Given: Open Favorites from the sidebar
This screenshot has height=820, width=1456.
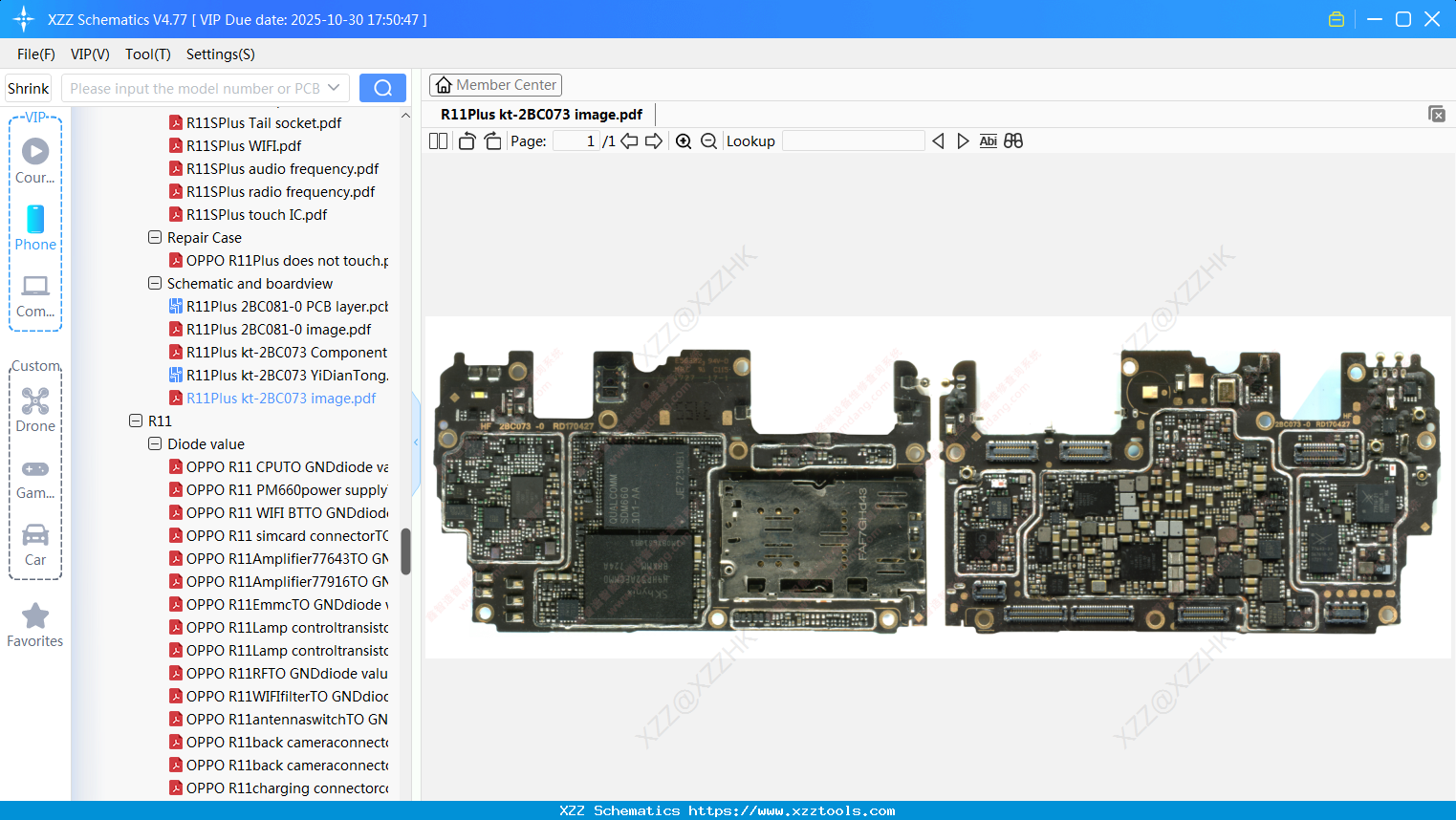Looking at the screenshot, I should point(35,626).
